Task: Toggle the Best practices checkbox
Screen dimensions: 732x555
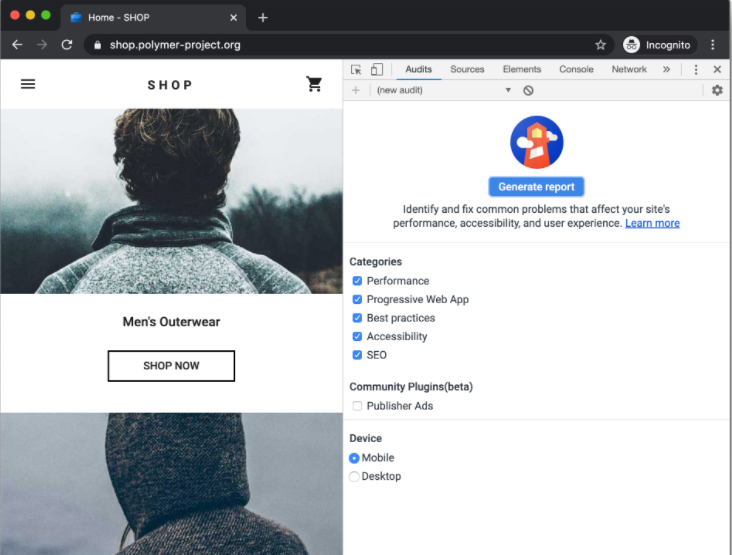Action: coord(357,318)
